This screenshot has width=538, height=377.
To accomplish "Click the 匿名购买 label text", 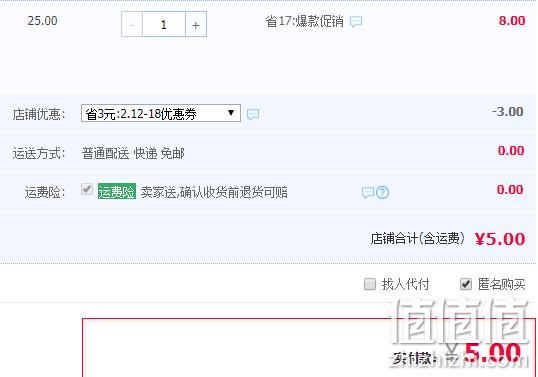I will 502,284.
